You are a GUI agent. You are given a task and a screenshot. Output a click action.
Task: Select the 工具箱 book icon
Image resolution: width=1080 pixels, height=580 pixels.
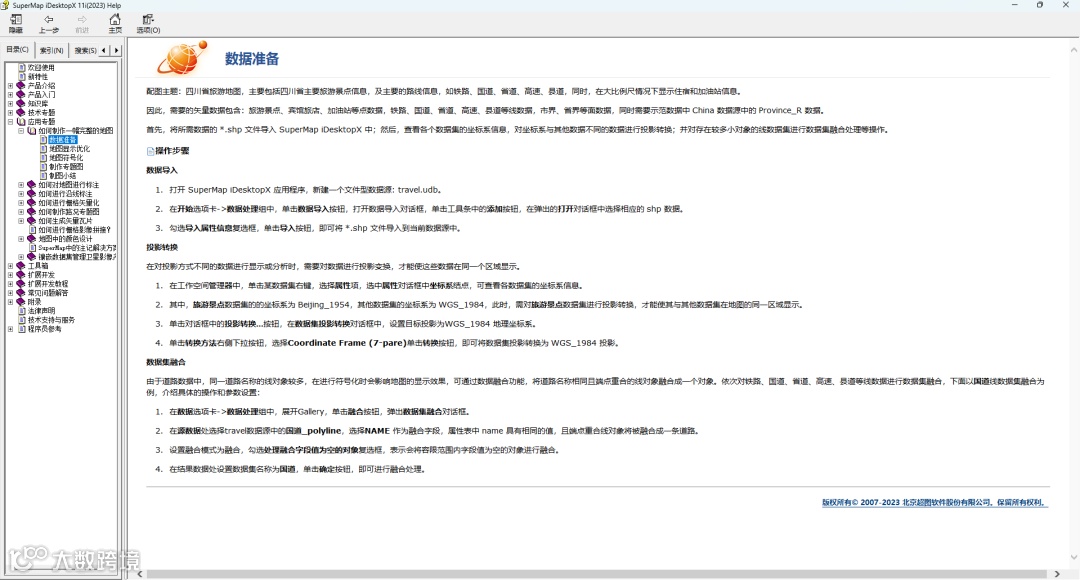click(21, 265)
